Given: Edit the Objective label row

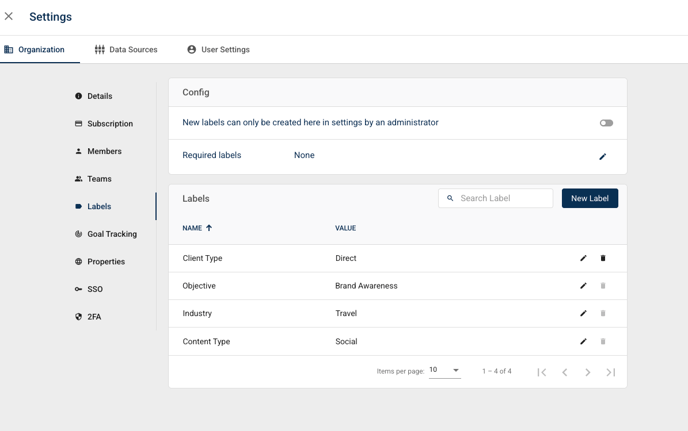Looking at the screenshot, I should coord(583,286).
